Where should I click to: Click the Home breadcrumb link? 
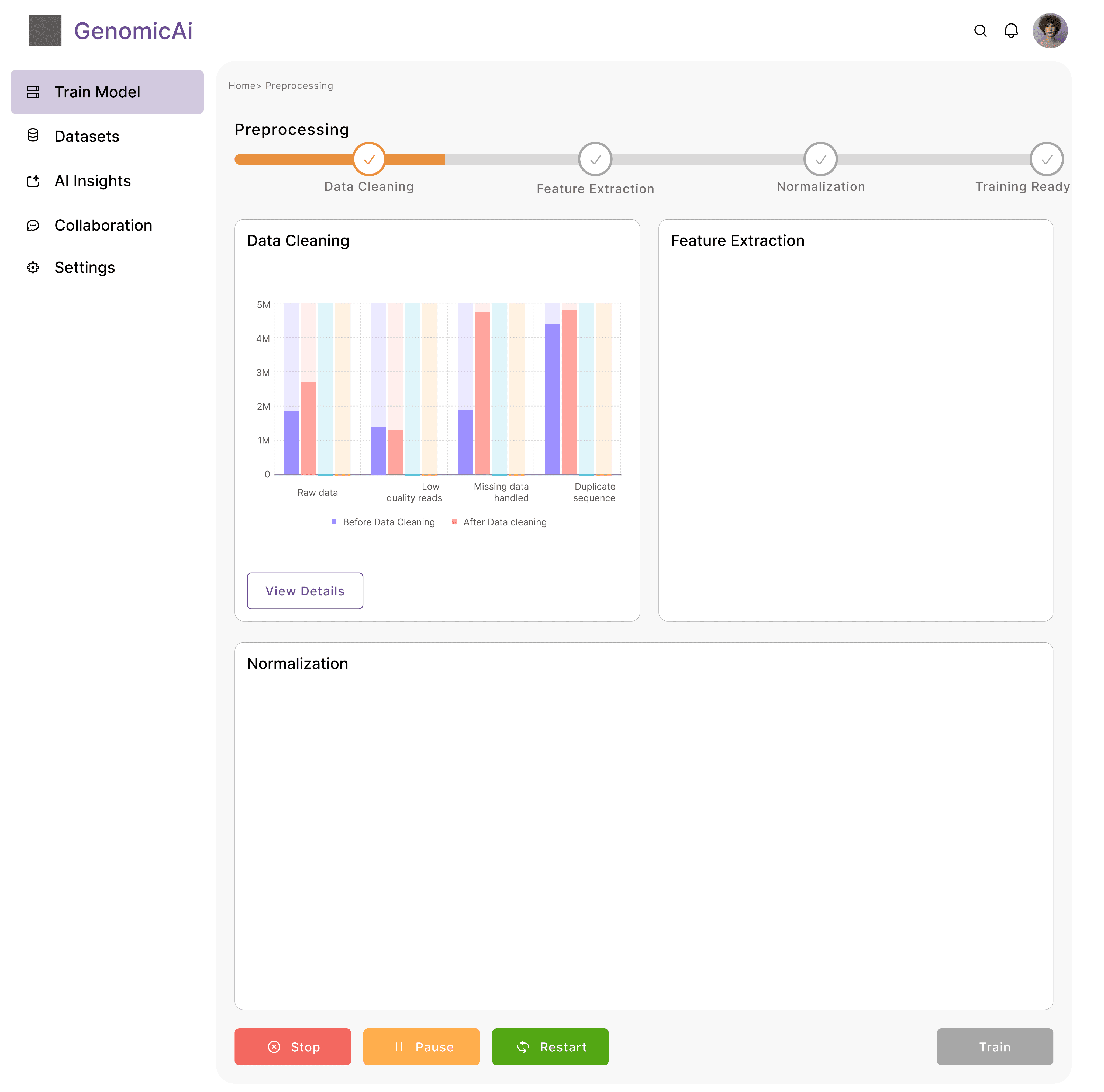coord(242,86)
